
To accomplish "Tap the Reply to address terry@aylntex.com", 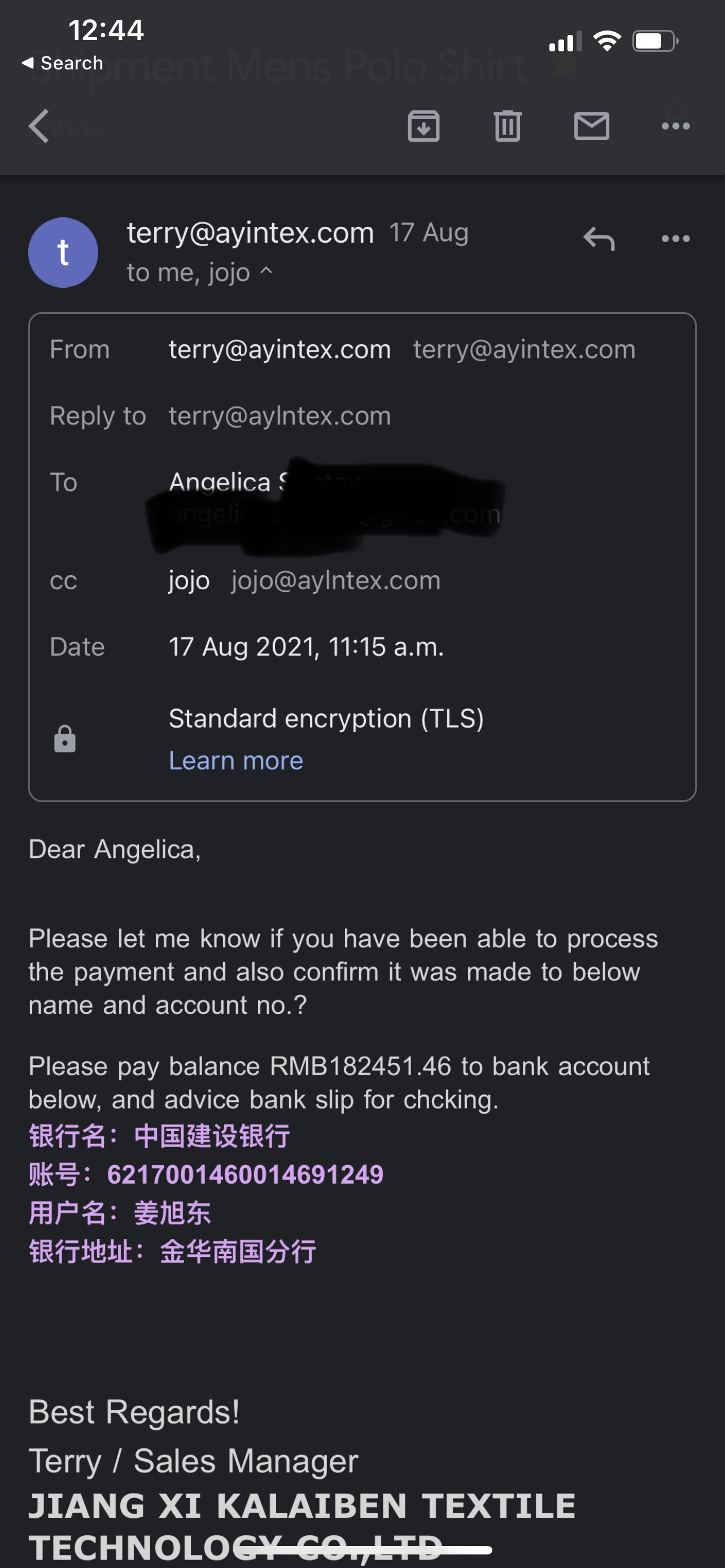I will point(280,417).
